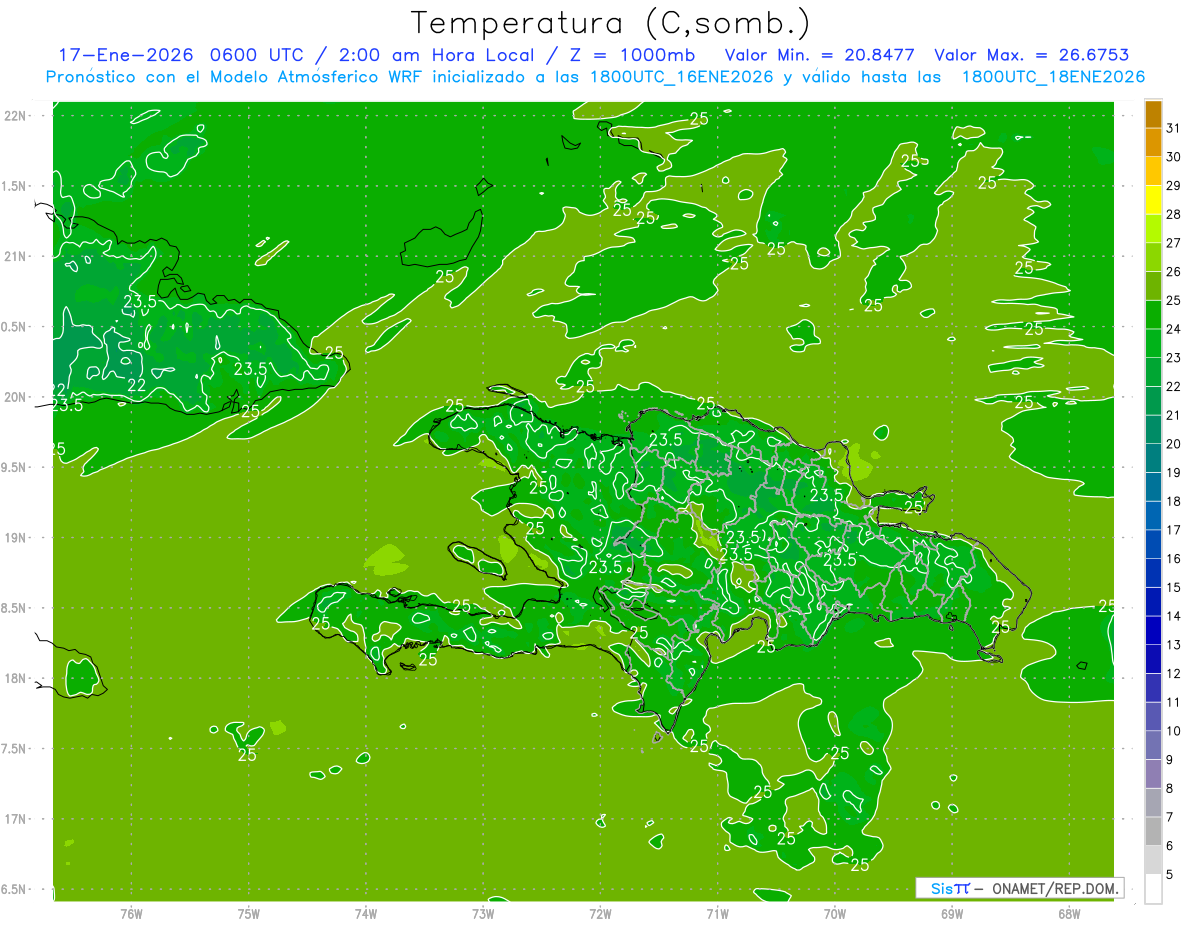Screen dimensions: 1200x927
Task: Click the 74W longitude axis label
Action: pyautogui.click(x=366, y=913)
